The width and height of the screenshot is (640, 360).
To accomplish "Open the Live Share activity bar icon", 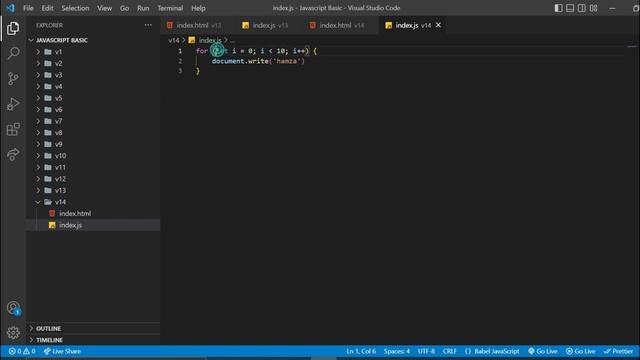I will tap(13, 154).
